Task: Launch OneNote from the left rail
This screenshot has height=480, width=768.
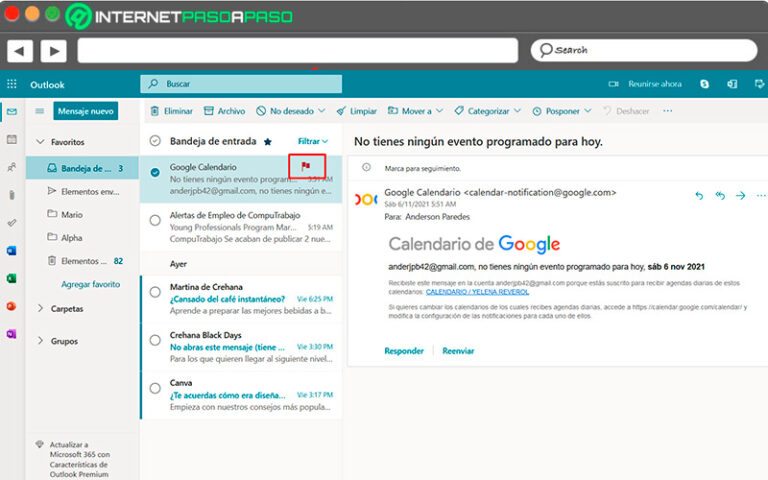Action: pyautogui.click(x=12, y=334)
